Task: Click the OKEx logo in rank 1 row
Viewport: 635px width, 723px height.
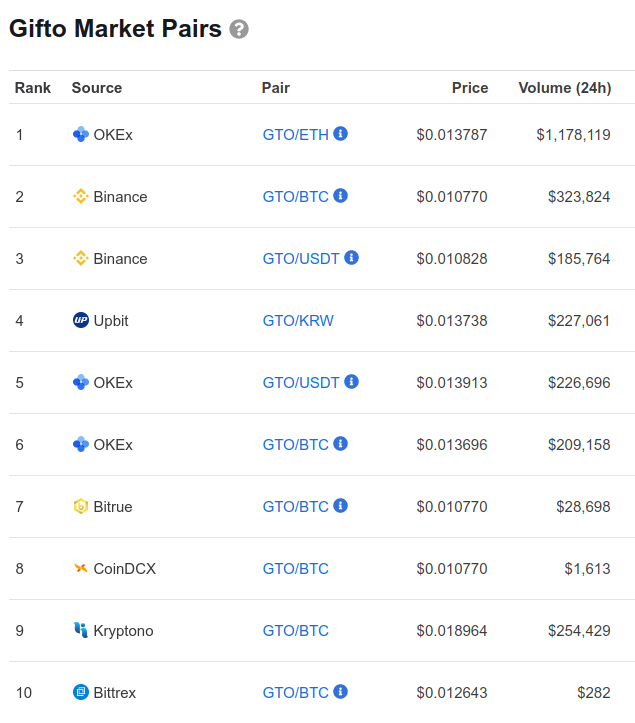Action: coord(81,135)
